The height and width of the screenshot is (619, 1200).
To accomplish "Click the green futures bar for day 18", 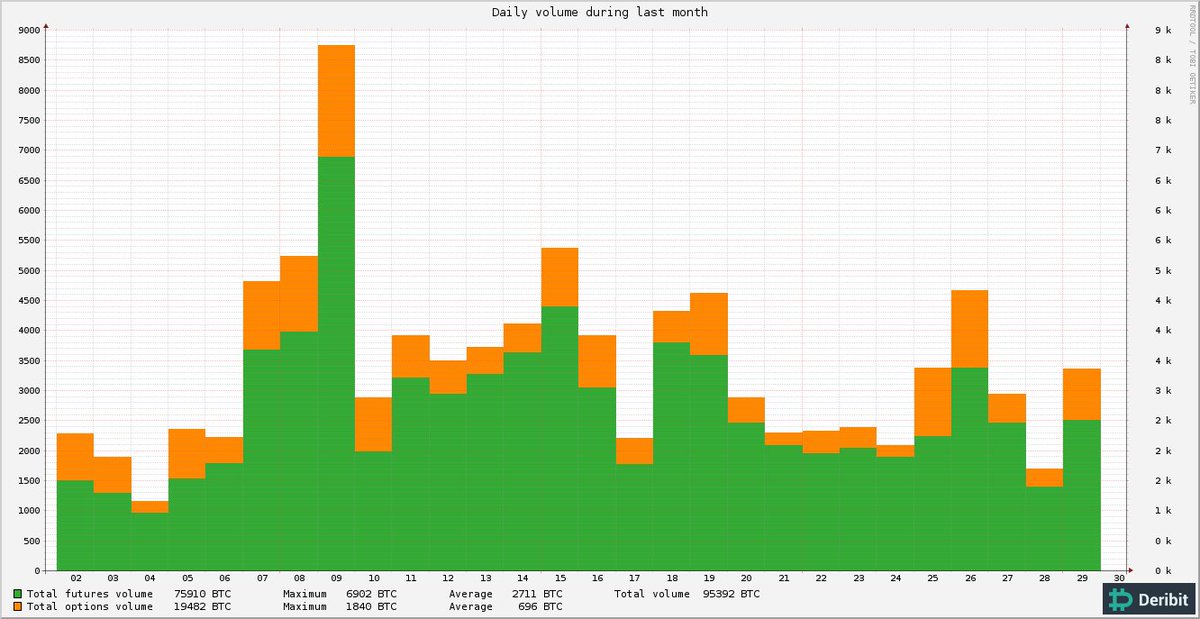I will 672,456.
